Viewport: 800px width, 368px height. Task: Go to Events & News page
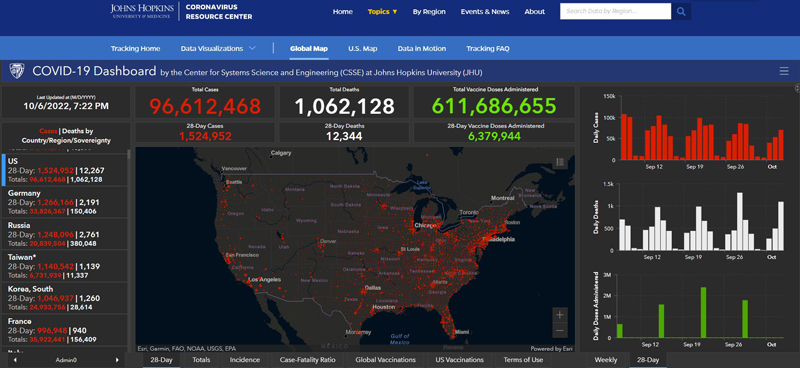pyautogui.click(x=485, y=12)
